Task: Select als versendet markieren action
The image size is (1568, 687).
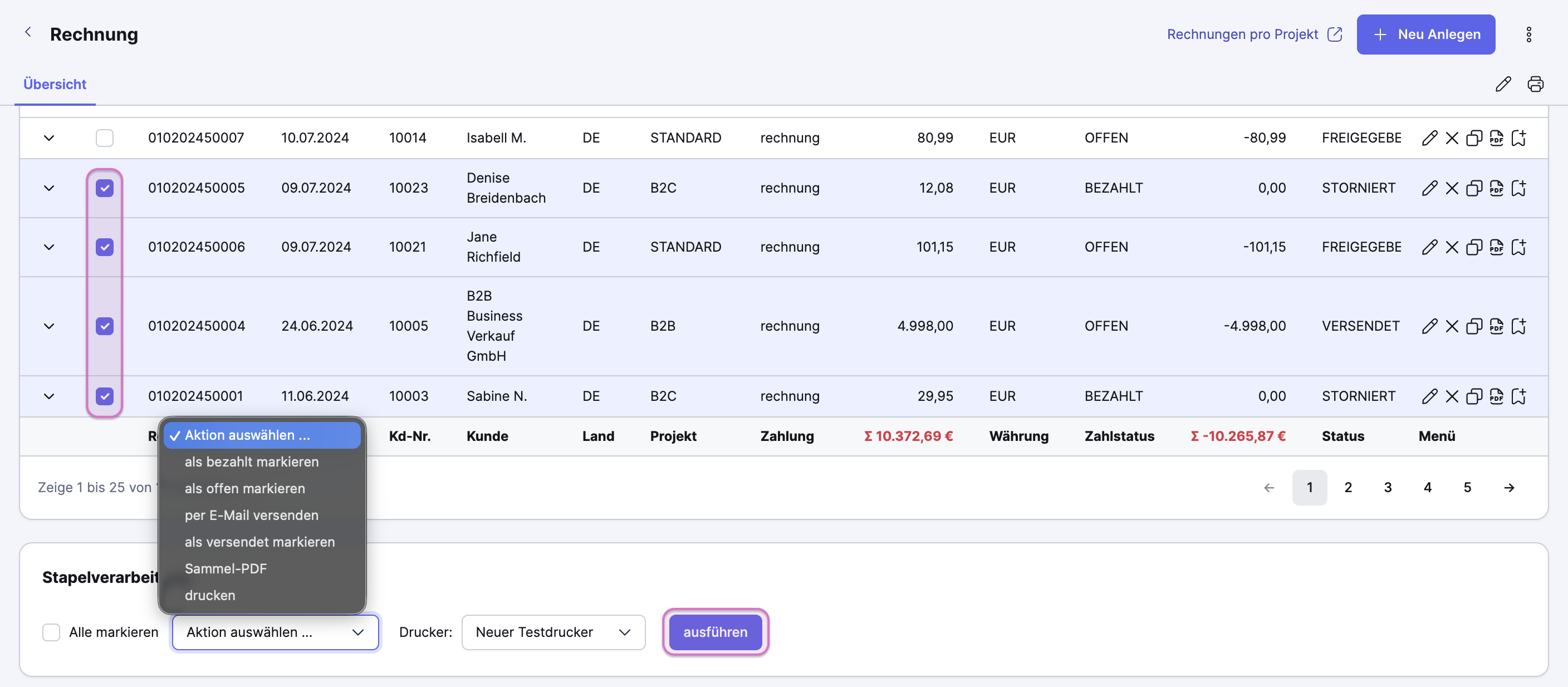Action: point(262,542)
